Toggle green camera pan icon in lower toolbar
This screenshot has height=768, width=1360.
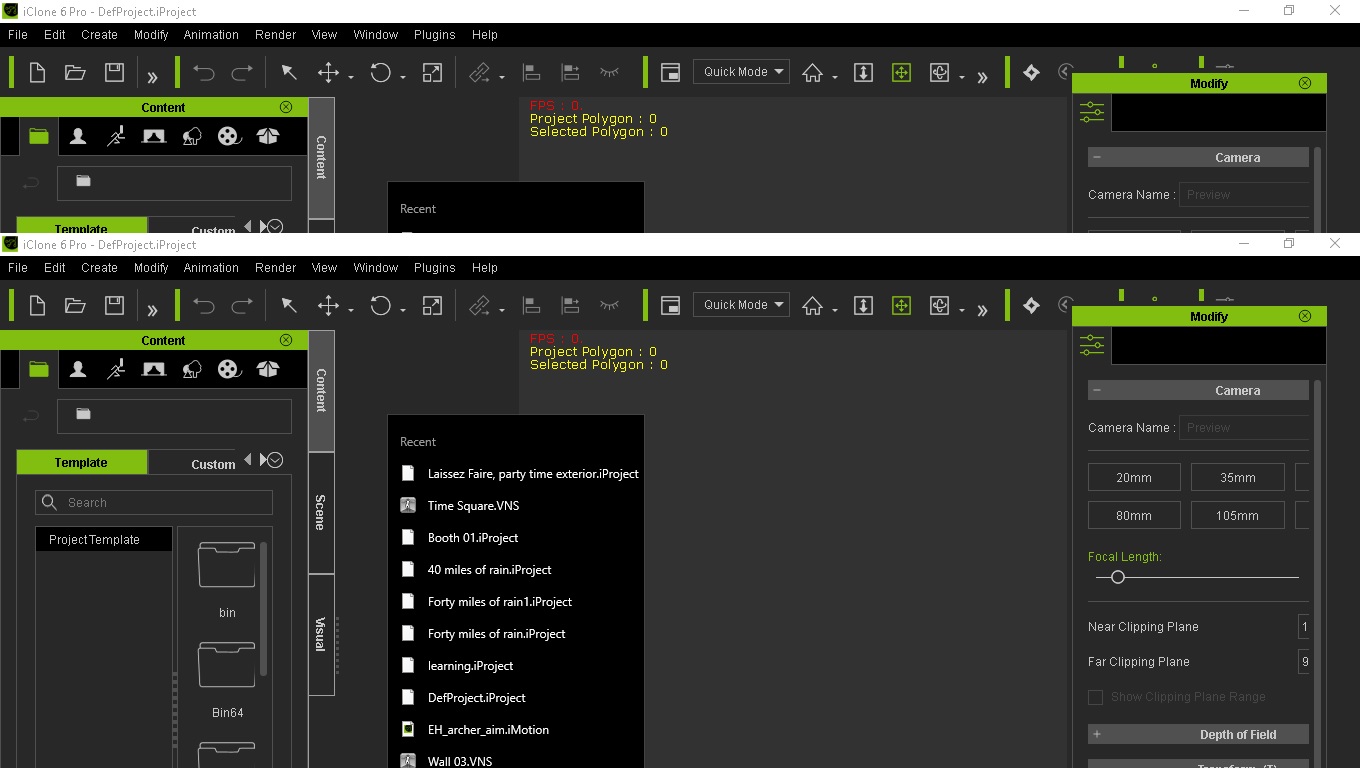coord(901,305)
